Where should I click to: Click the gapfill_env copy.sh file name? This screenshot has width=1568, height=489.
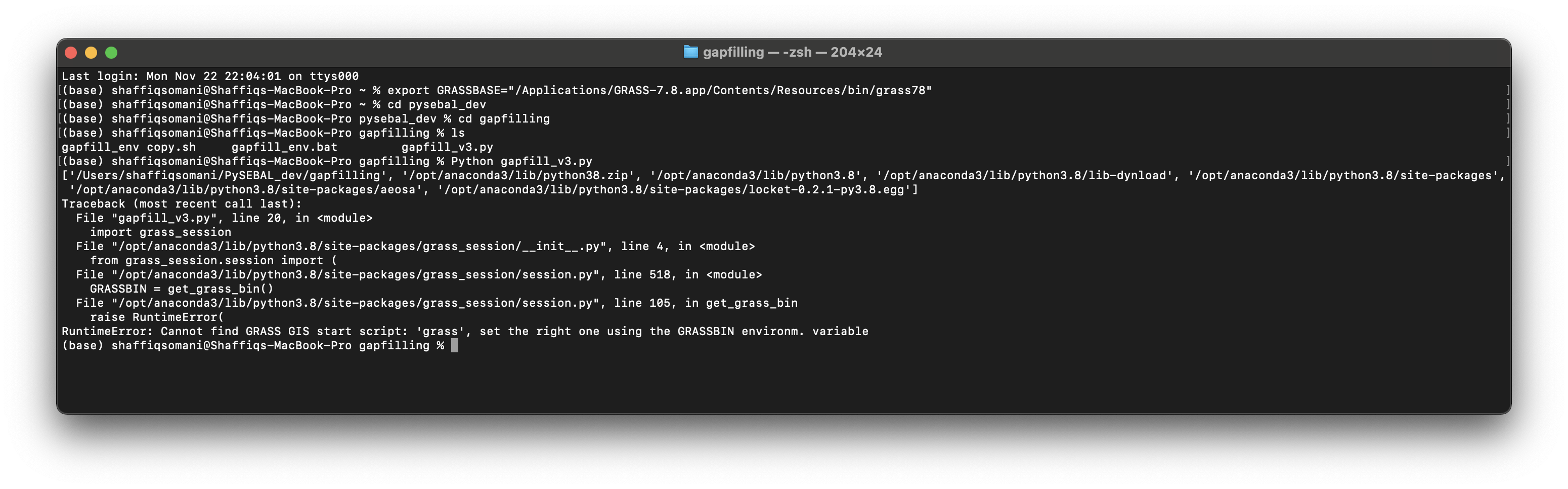coord(128,147)
